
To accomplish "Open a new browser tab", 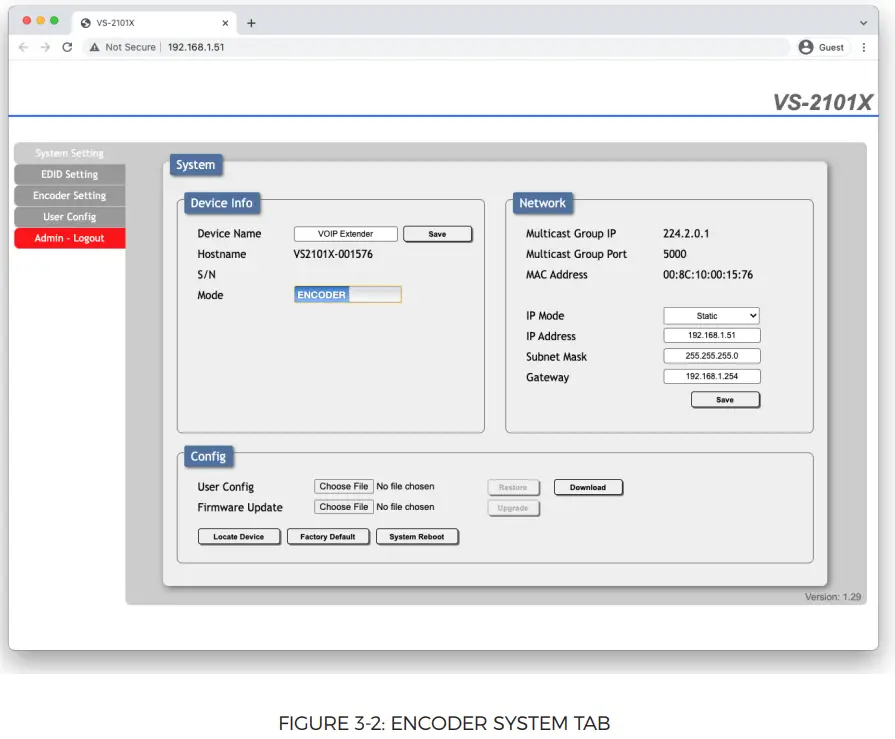I will (x=251, y=23).
